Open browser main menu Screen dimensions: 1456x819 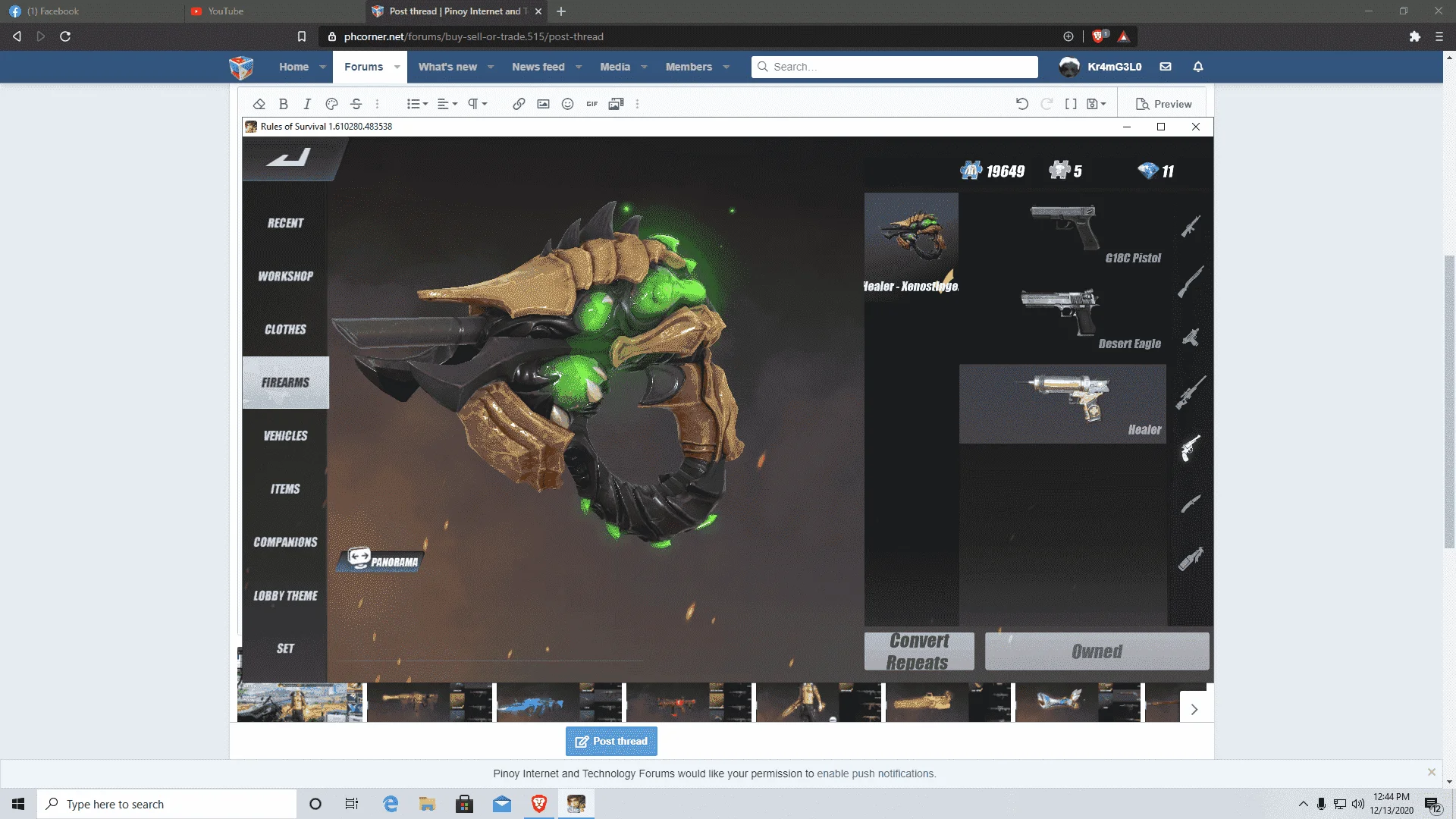click(x=1439, y=36)
